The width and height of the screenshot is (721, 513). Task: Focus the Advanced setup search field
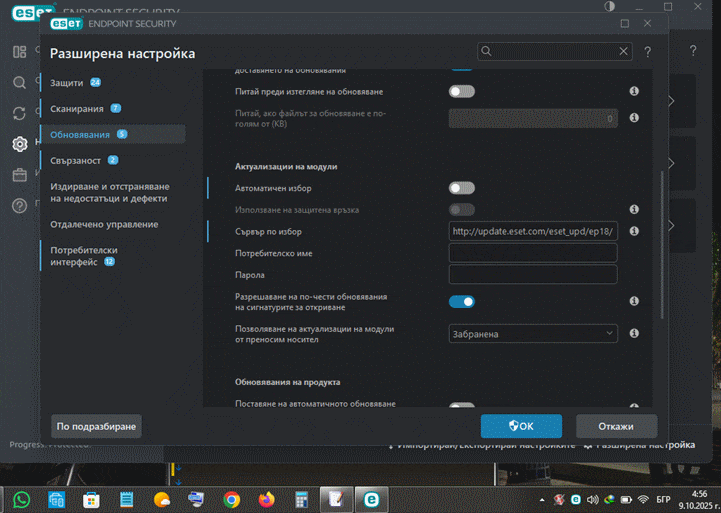(554, 51)
